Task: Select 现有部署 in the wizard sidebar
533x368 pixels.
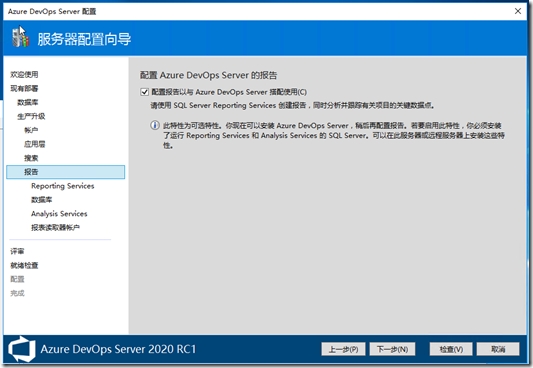Action: pyautogui.click(x=24, y=88)
